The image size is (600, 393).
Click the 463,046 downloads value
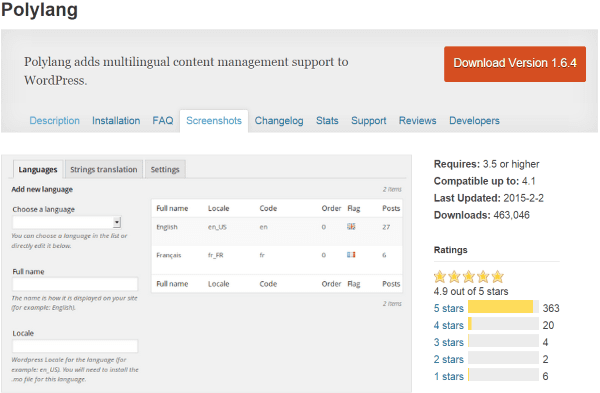pyautogui.click(x=511, y=215)
